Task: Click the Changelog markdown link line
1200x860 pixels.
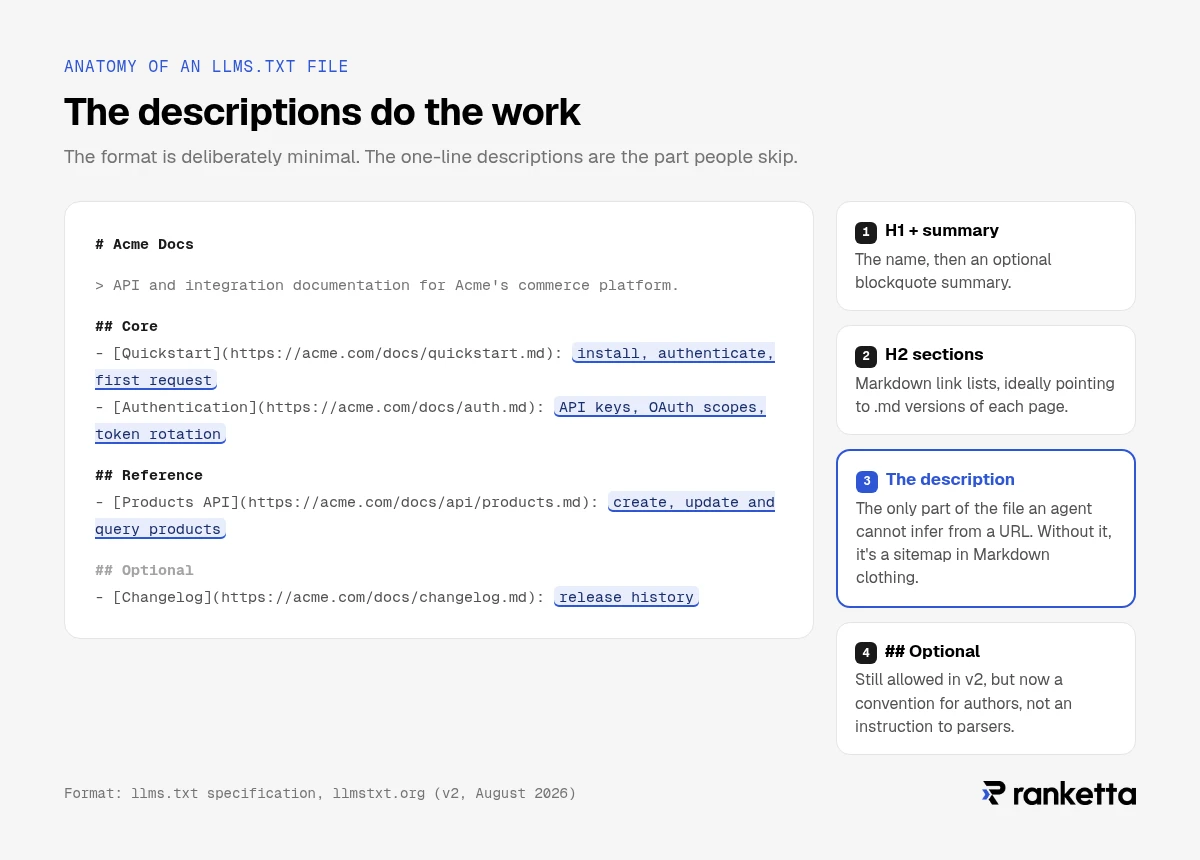Action: click(x=320, y=597)
